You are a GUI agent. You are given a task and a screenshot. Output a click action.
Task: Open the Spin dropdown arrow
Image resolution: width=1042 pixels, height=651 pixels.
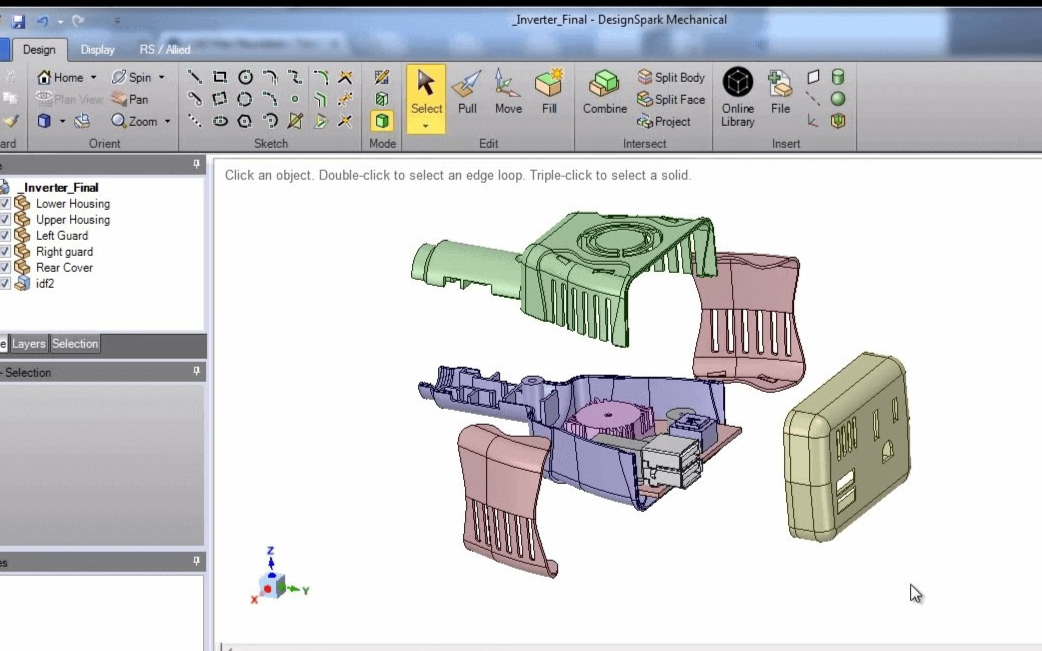point(161,78)
